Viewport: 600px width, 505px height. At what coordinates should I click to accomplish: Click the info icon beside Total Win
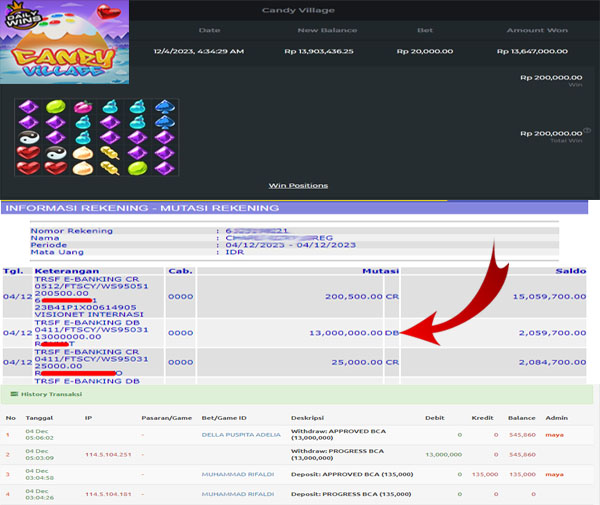pyautogui.click(x=587, y=130)
